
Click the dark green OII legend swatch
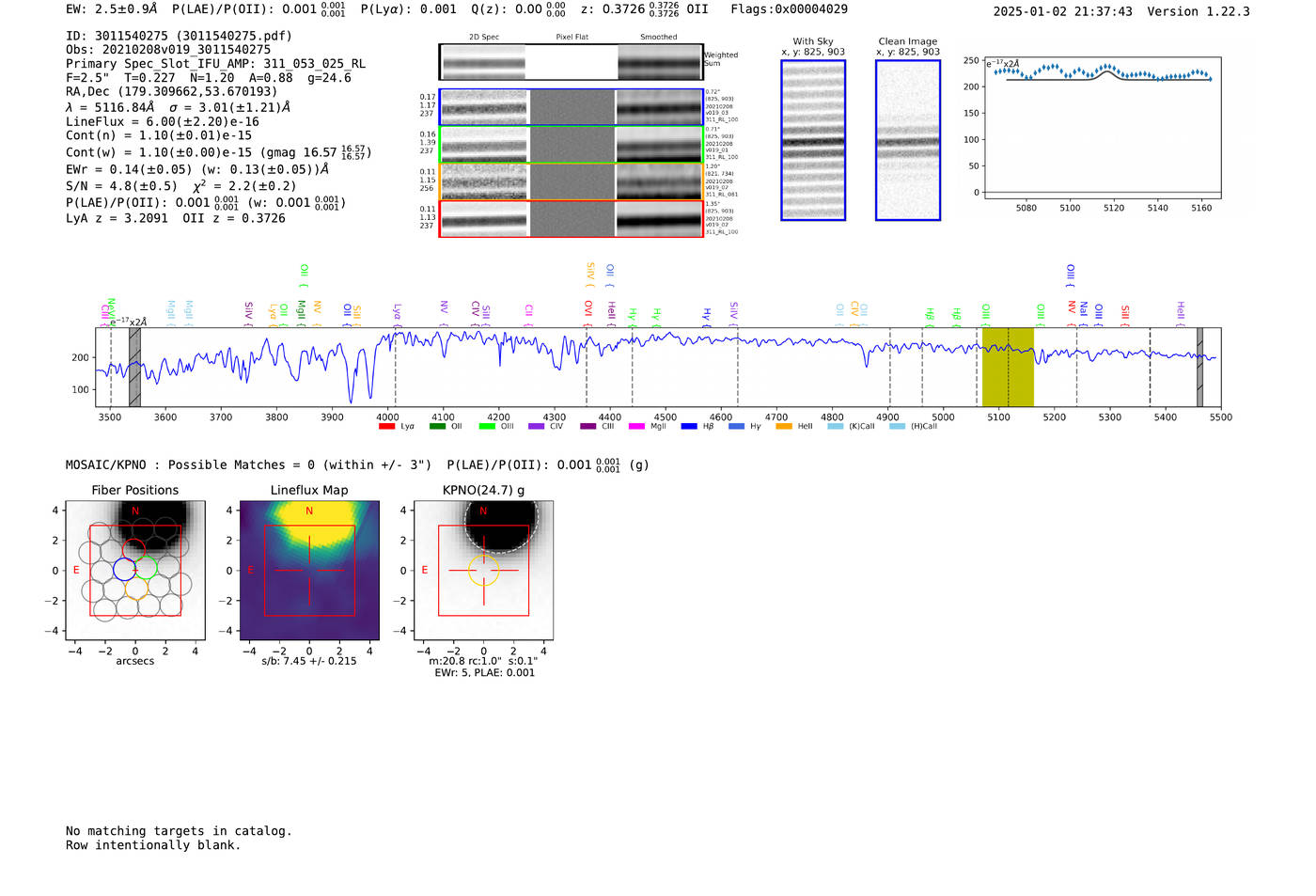(437, 427)
